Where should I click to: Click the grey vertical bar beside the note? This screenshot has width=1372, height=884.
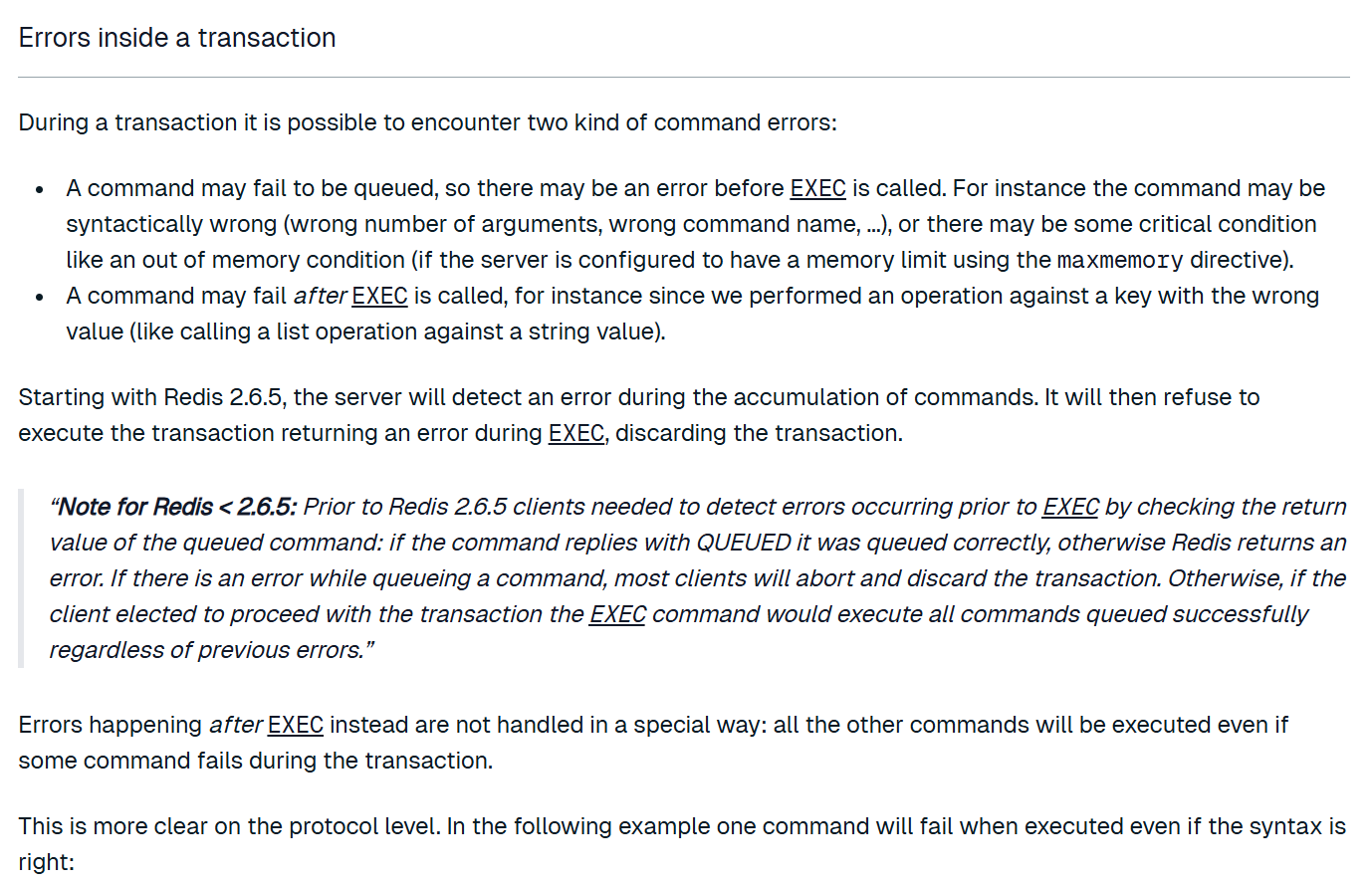click(21, 577)
